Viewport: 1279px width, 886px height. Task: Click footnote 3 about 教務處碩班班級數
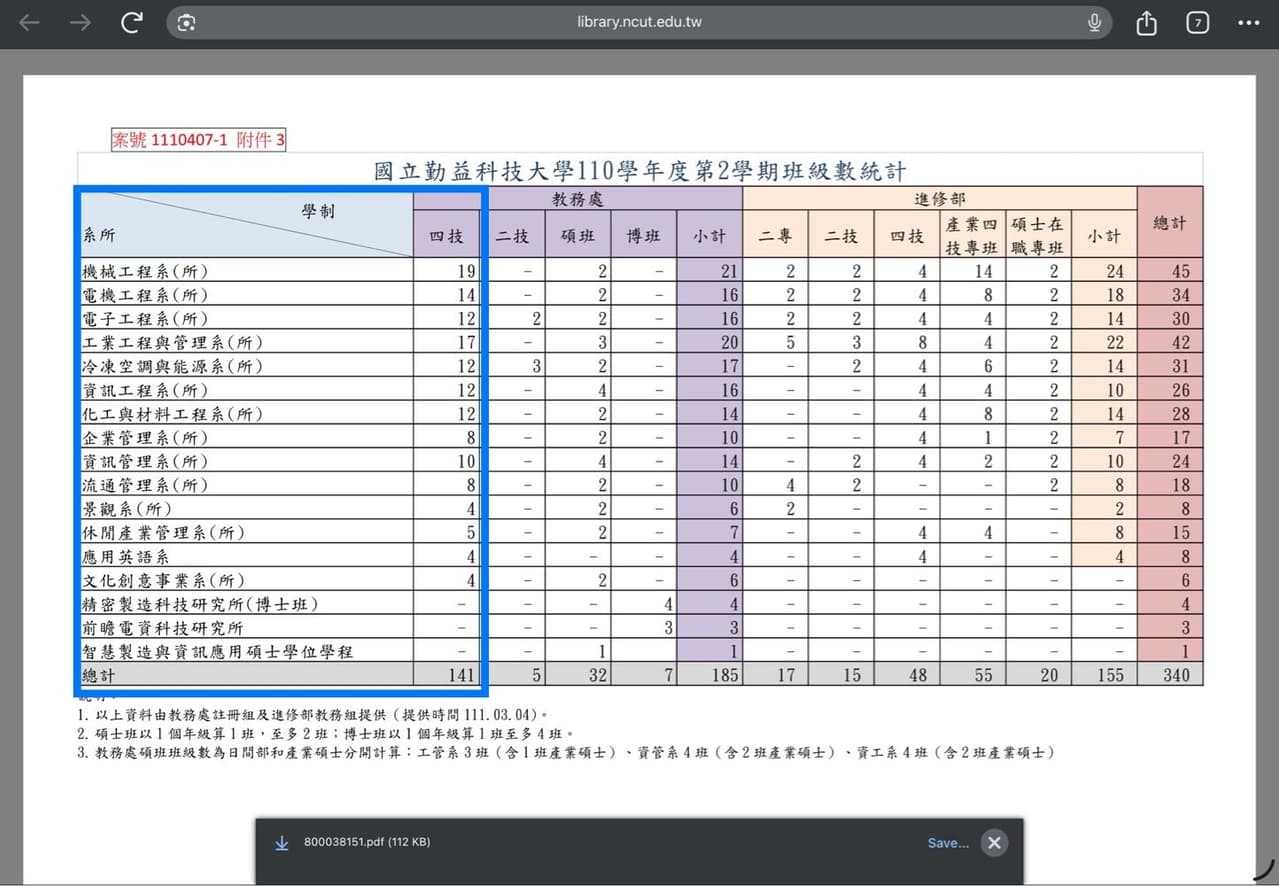coord(566,752)
